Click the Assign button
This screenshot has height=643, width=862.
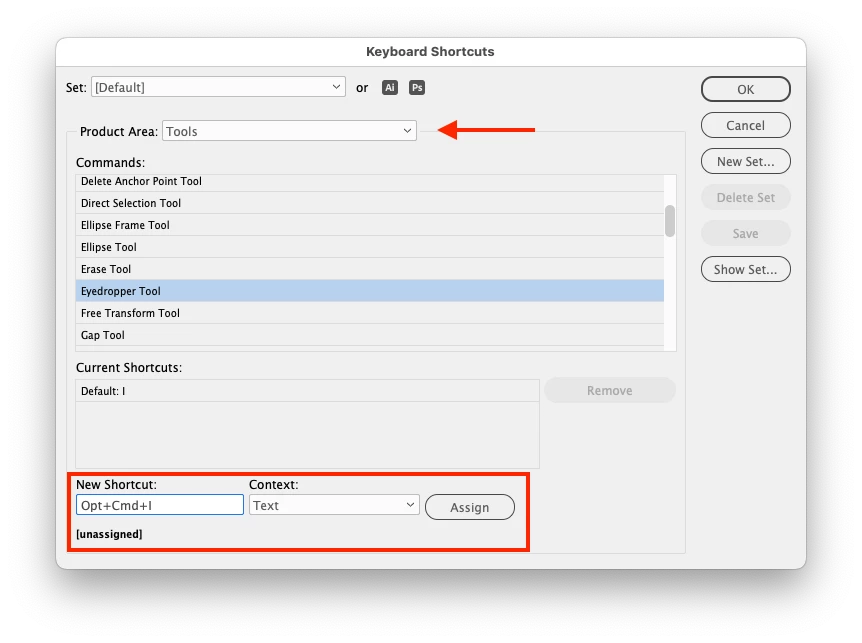470,507
